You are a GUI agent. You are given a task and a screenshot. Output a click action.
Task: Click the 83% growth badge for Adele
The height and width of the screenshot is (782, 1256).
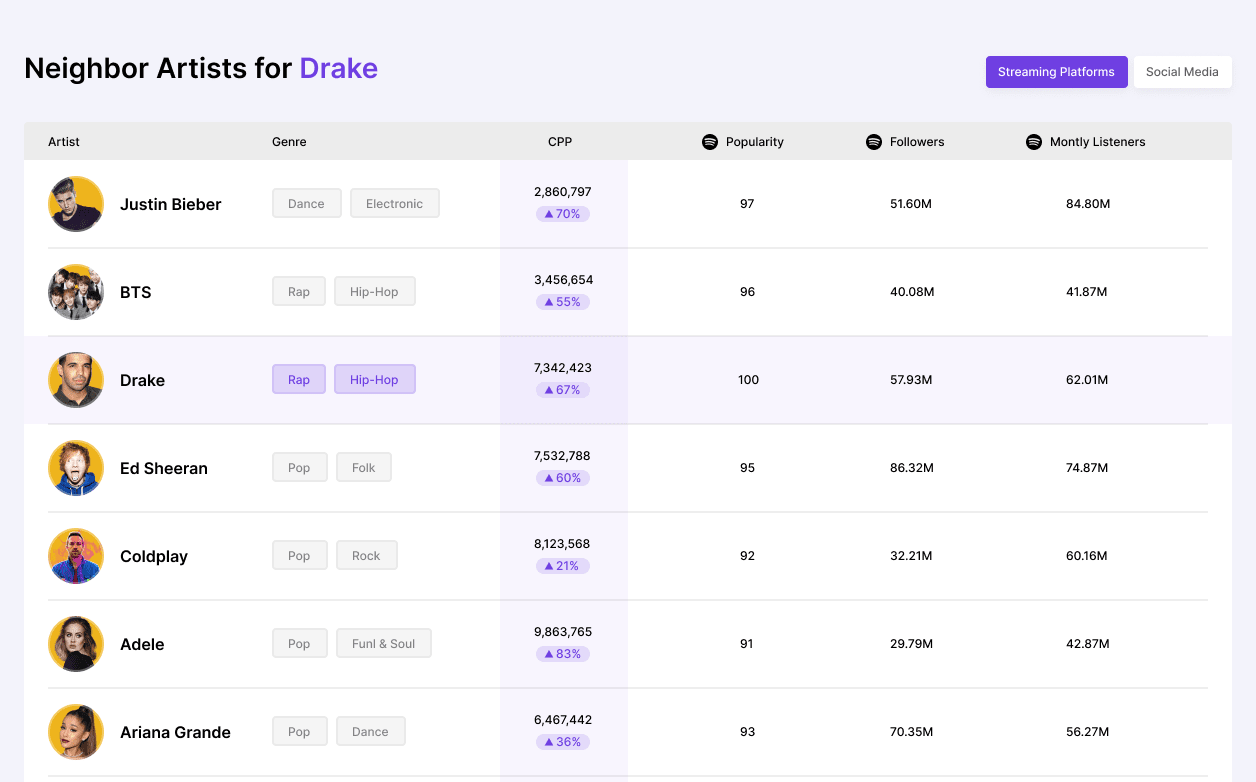(x=563, y=654)
